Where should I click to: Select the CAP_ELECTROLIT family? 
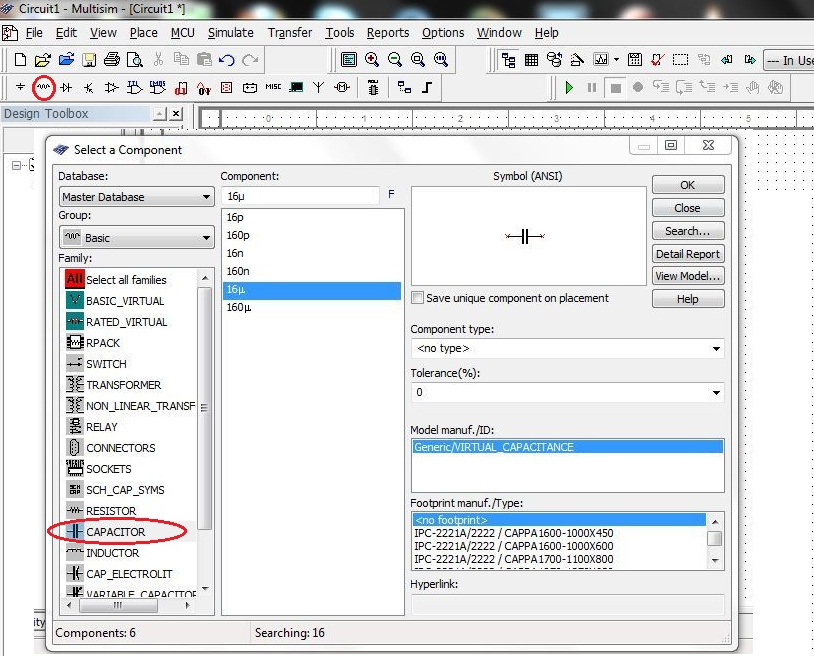129,574
